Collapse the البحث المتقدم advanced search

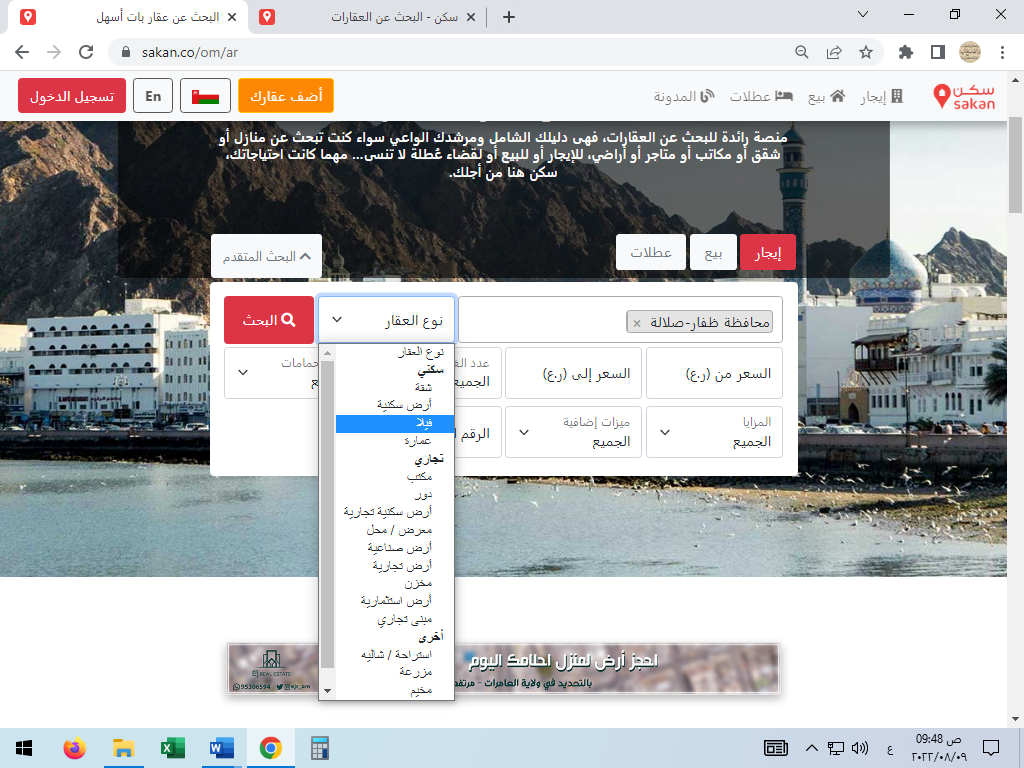tap(266, 256)
